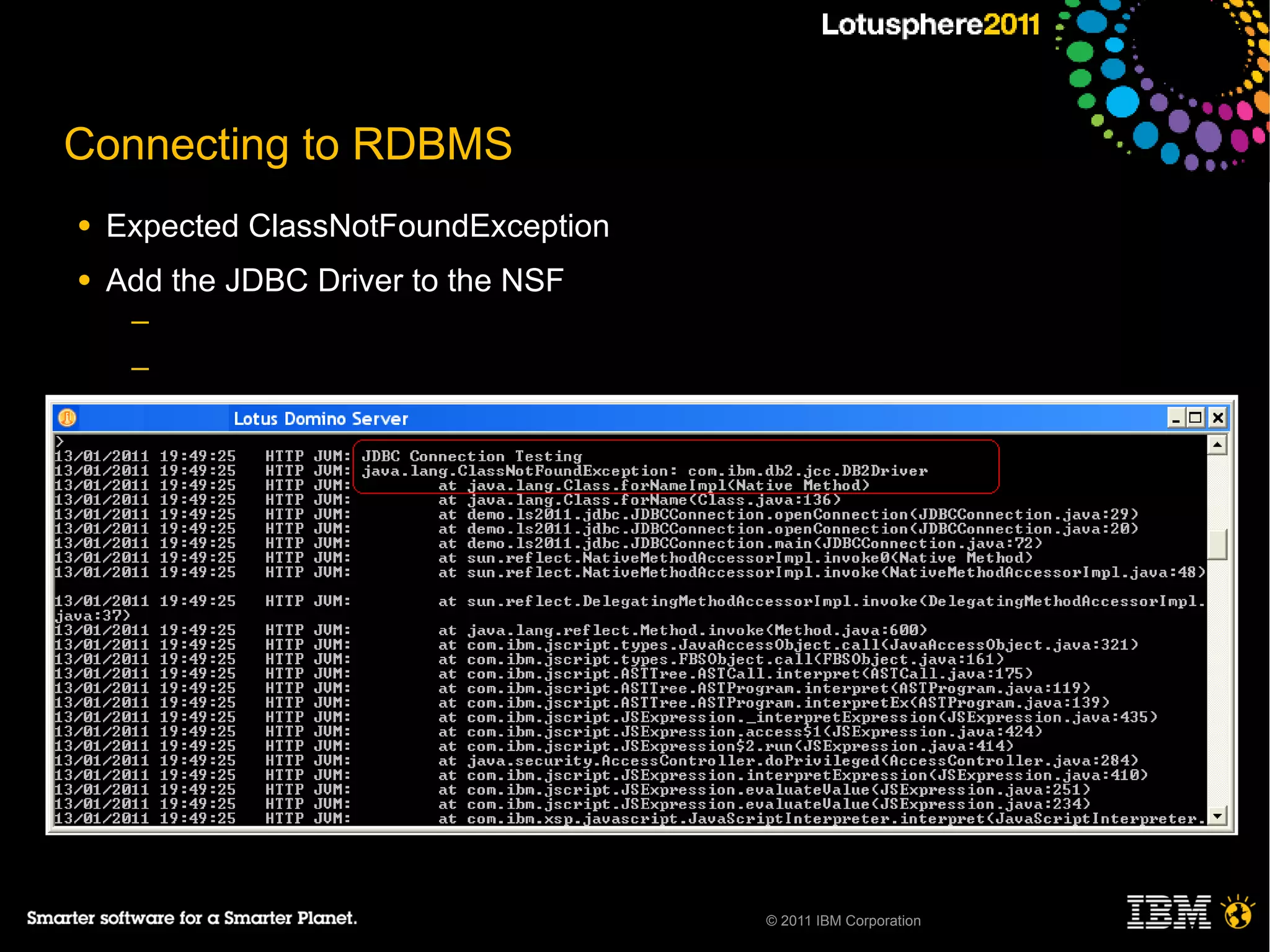Screen dimensions: 1270x952
Task: Click the 'Add the JDBC Driver to the NSF' bullet
Action: coord(335,280)
